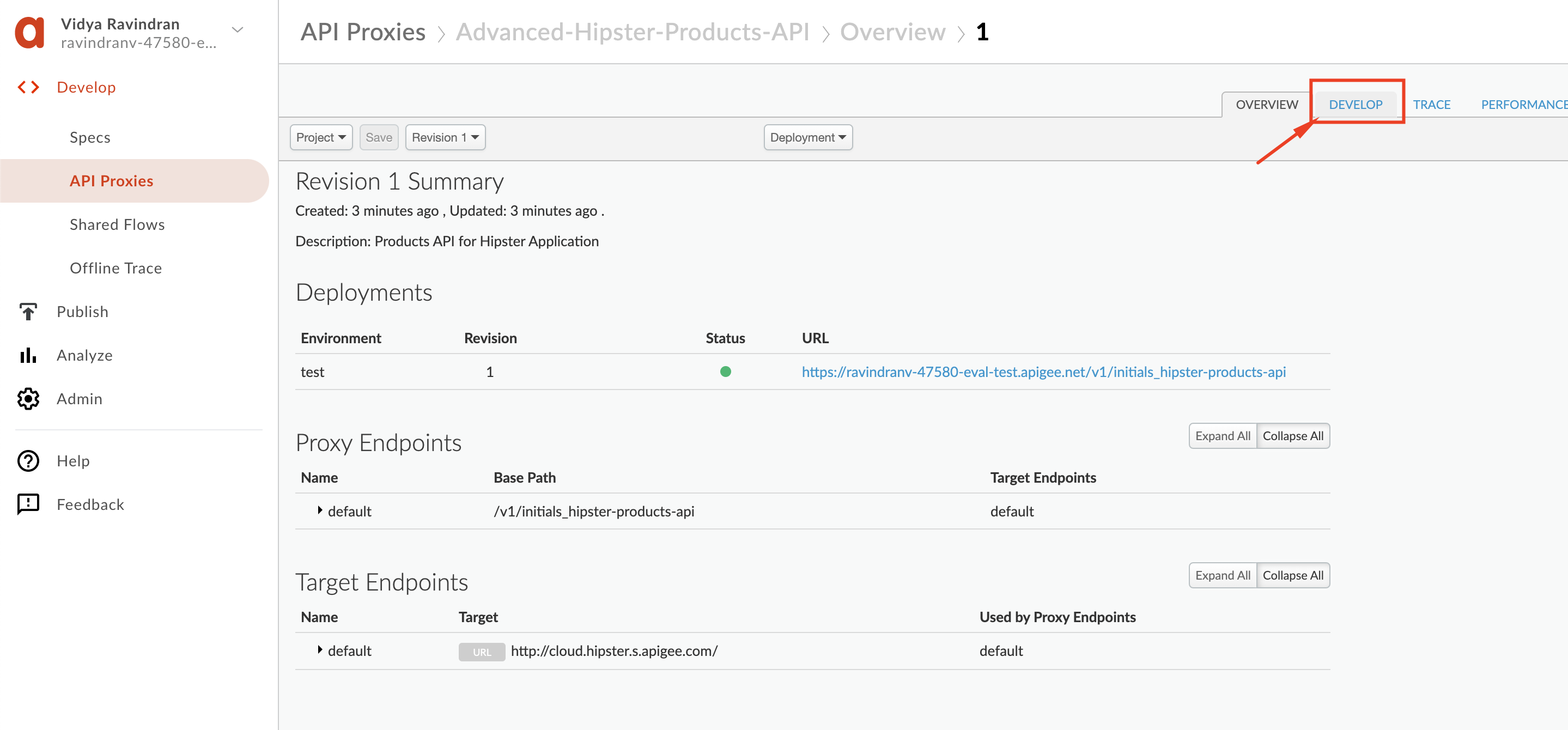The image size is (1568, 730).
Task: Click base path /v1/initials_hipster-products-api
Action: point(593,512)
